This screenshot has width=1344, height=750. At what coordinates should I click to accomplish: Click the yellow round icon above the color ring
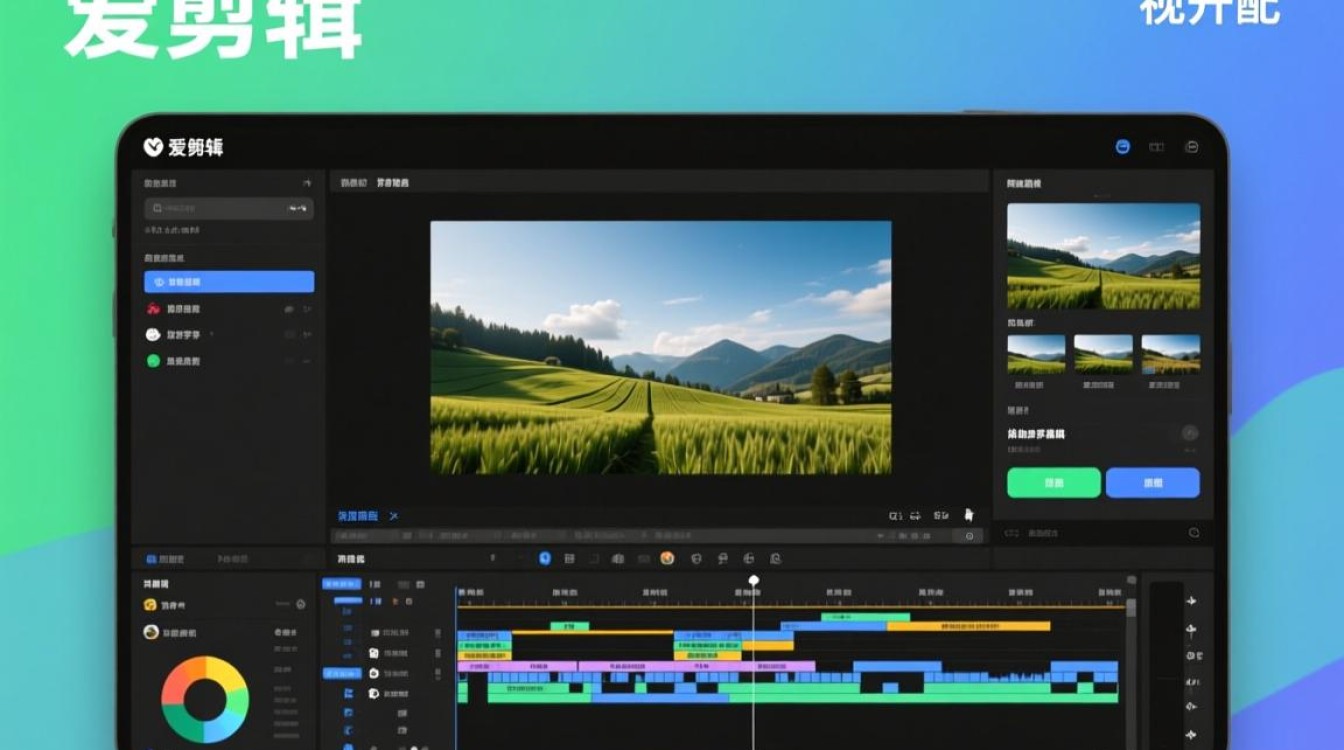point(150,605)
